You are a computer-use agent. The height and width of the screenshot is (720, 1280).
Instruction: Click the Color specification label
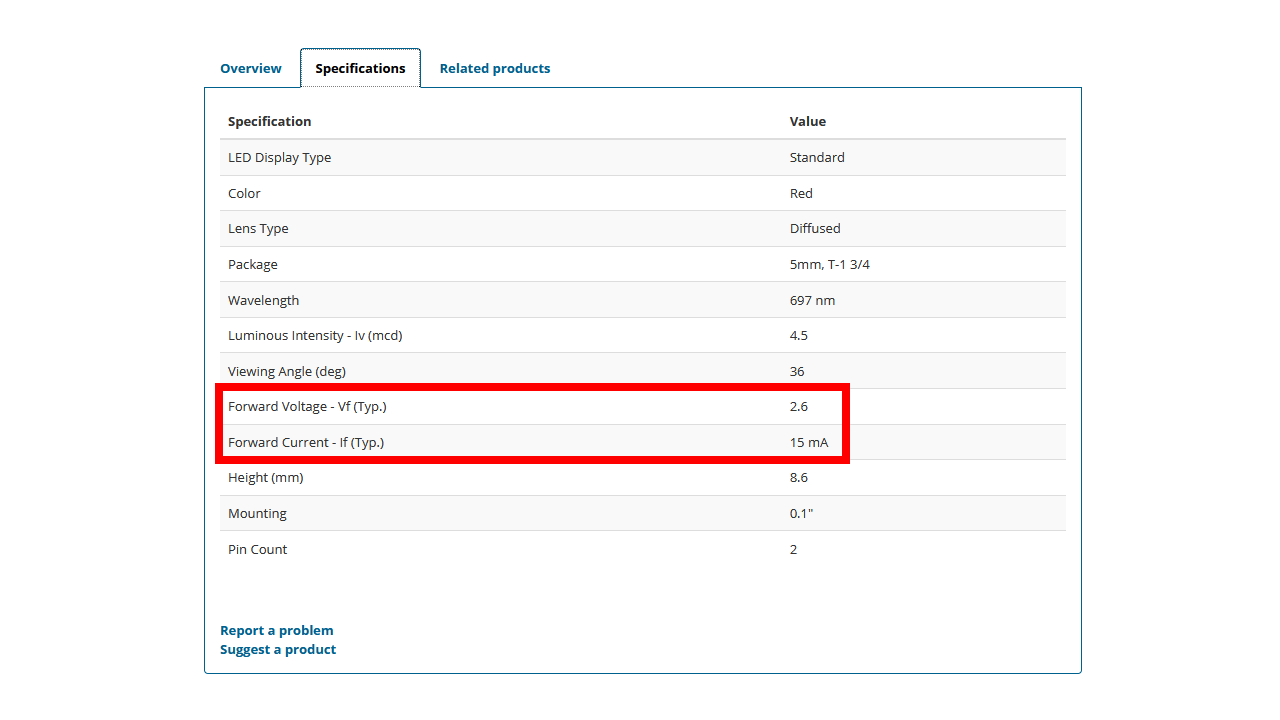coord(244,193)
